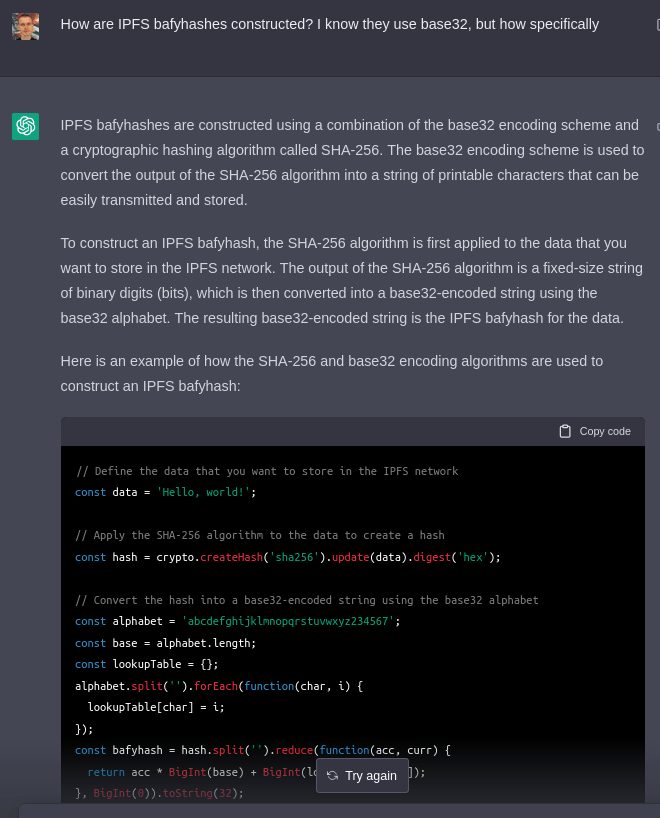Image resolution: width=660 pixels, height=818 pixels.
Task: Click the user's profile avatar photo
Action: click(x=26, y=26)
